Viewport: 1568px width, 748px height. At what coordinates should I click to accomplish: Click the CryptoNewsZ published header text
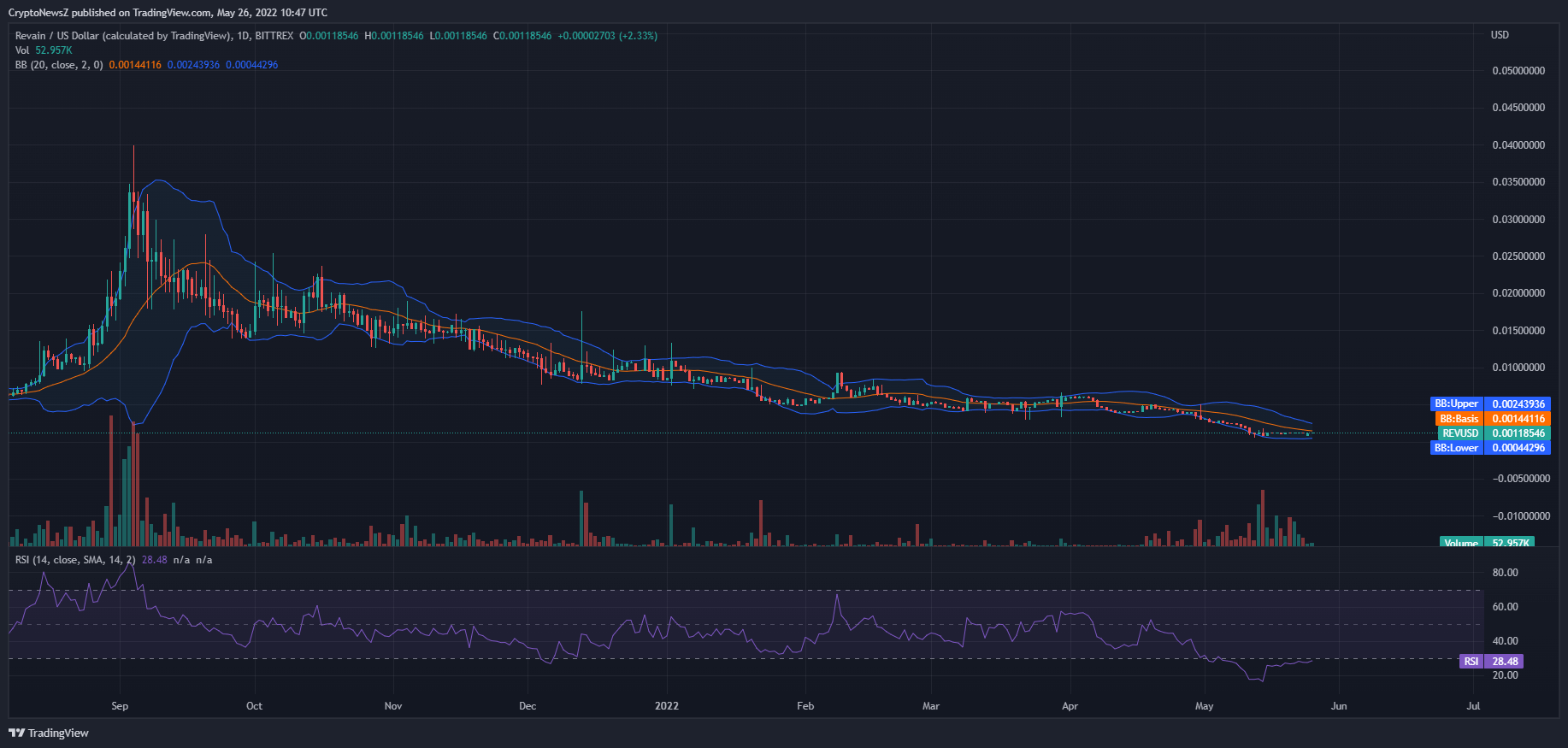point(168,13)
